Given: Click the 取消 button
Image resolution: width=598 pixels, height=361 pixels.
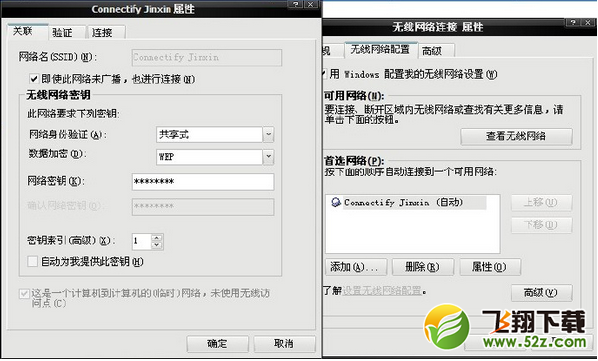Looking at the screenshot, I should pyautogui.click(x=285, y=344).
